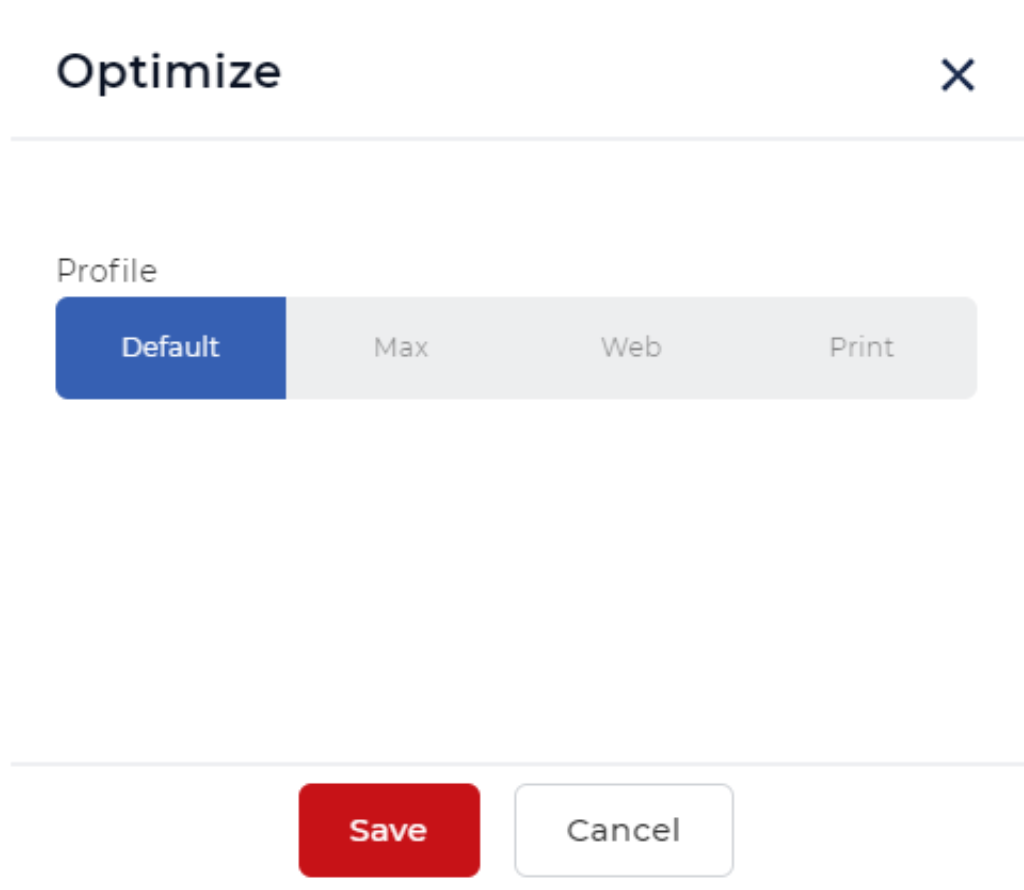
Task: Close the Optimize dialog with the X icon
Action: (x=957, y=75)
